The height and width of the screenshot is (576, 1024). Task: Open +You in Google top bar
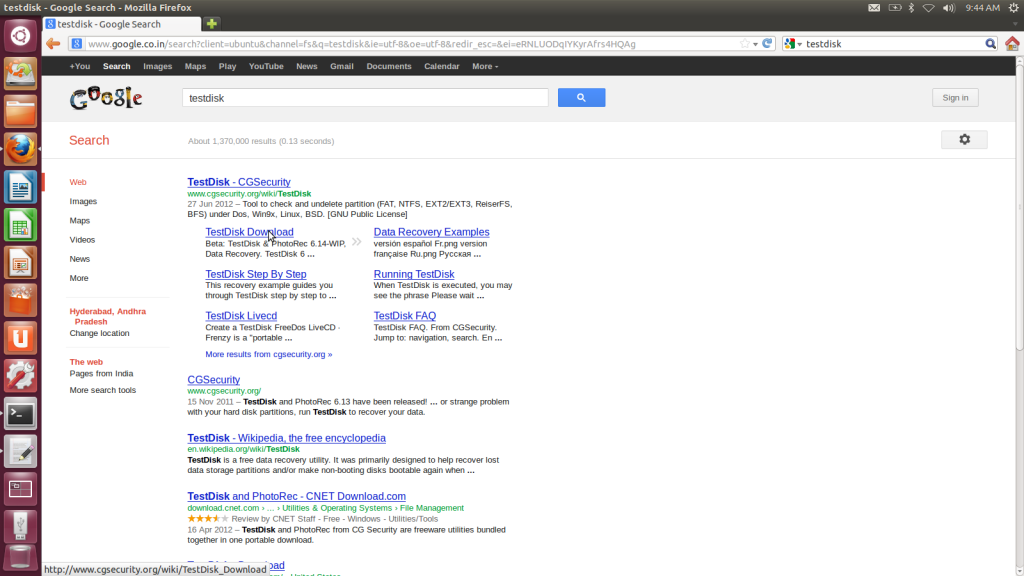coord(80,66)
